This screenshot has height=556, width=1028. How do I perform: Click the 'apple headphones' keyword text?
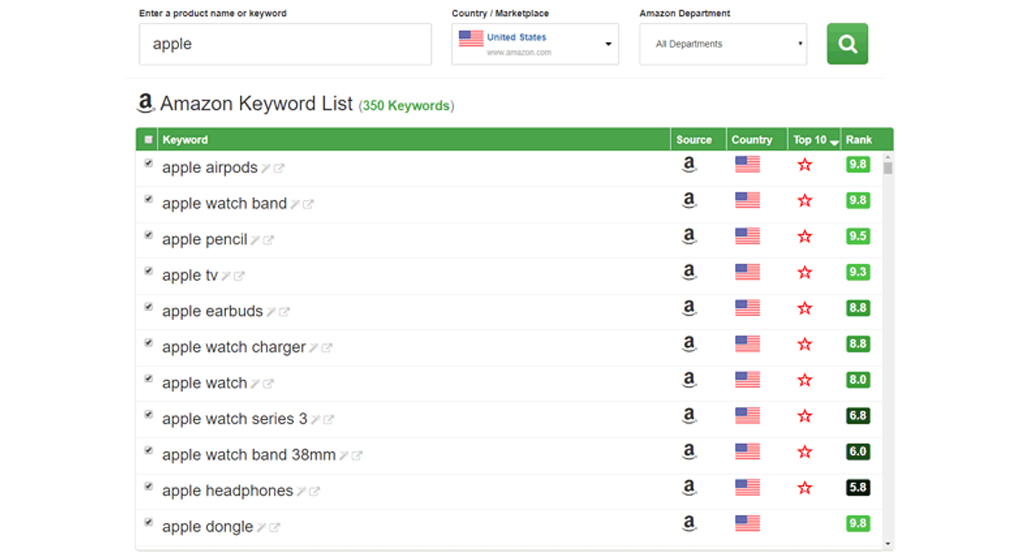pyautogui.click(x=227, y=491)
